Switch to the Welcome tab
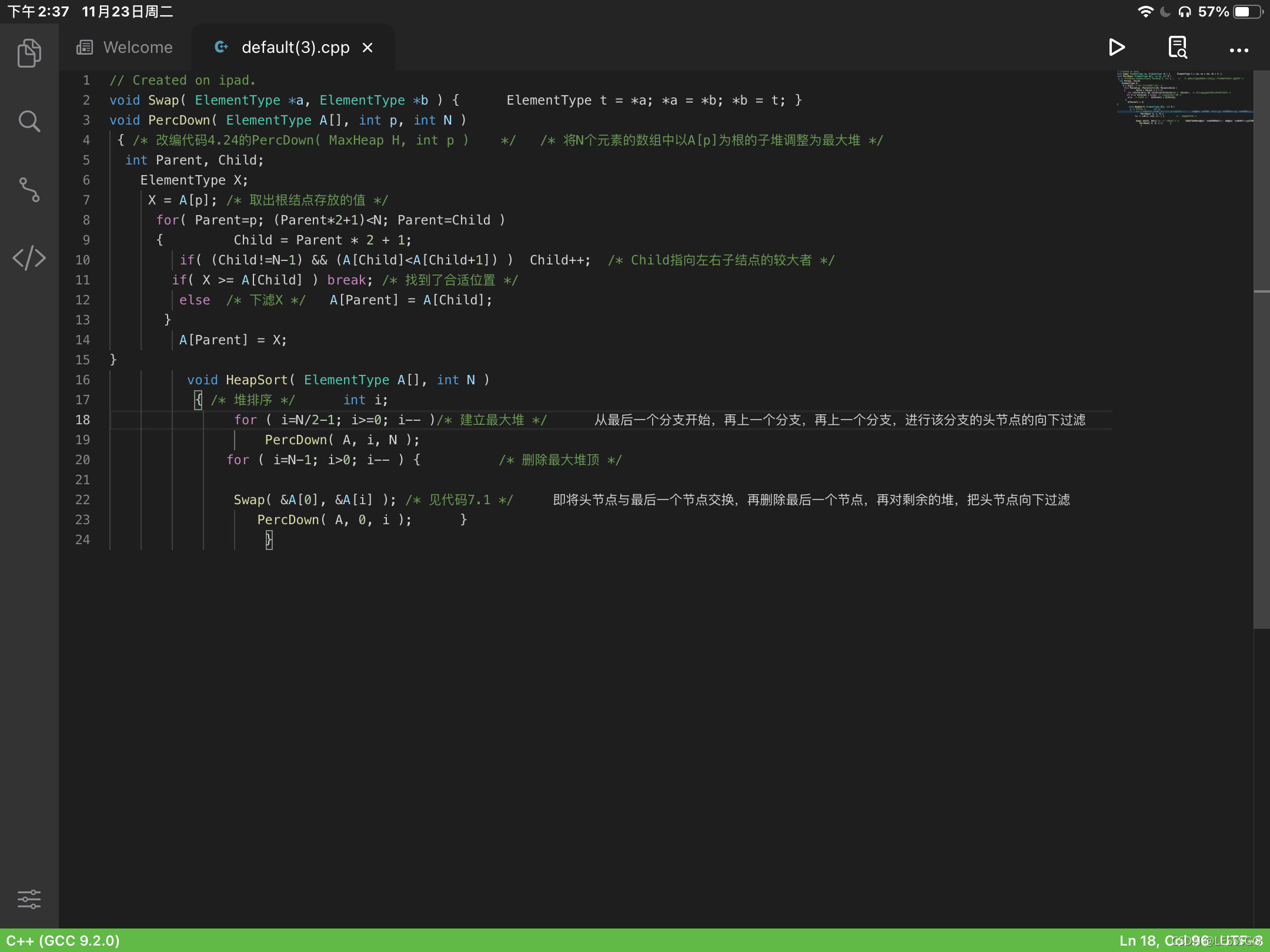 [x=125, y=48]
